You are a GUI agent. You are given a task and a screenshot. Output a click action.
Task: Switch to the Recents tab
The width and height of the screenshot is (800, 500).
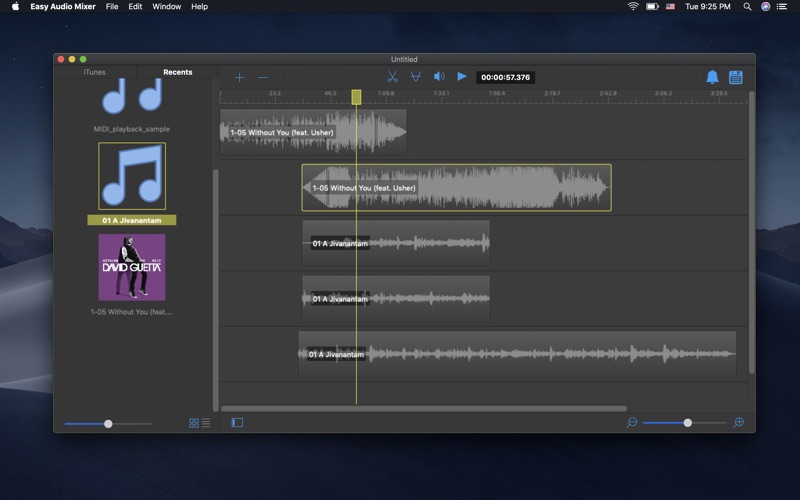[178, 72]
